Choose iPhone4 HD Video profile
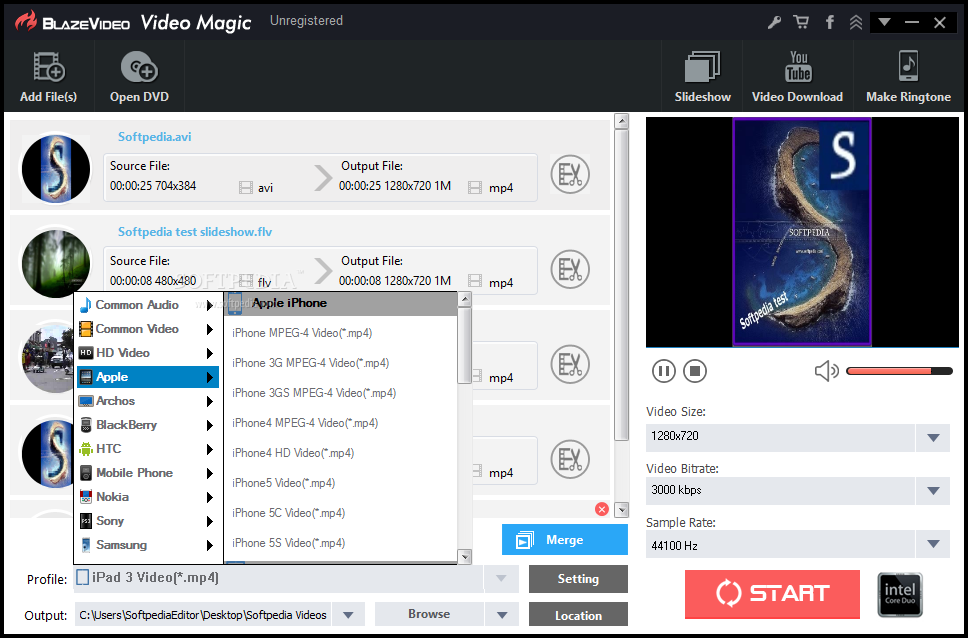968x638 pixels. click(x=341, y=453)
